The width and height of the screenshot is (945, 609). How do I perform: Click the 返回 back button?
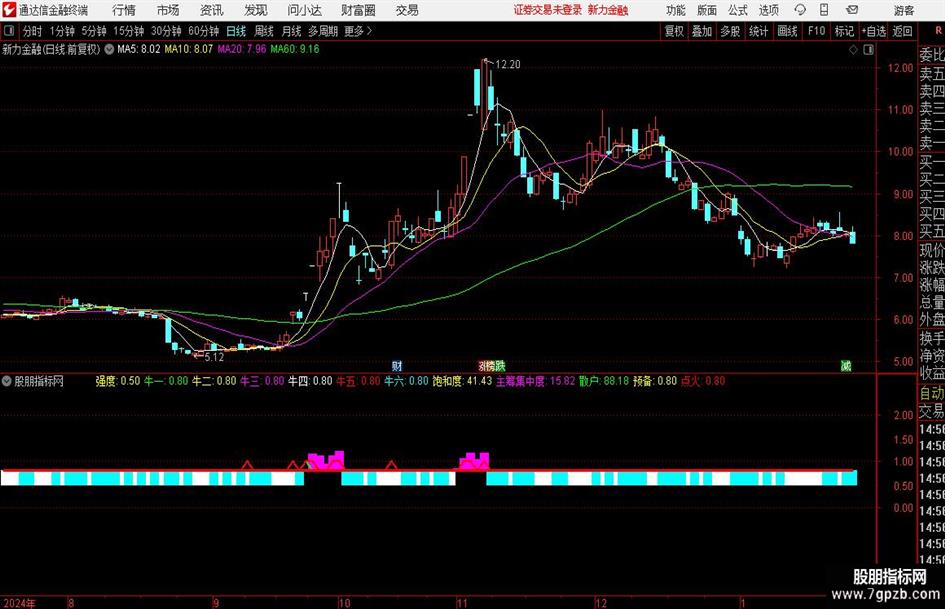coord(902,31)
